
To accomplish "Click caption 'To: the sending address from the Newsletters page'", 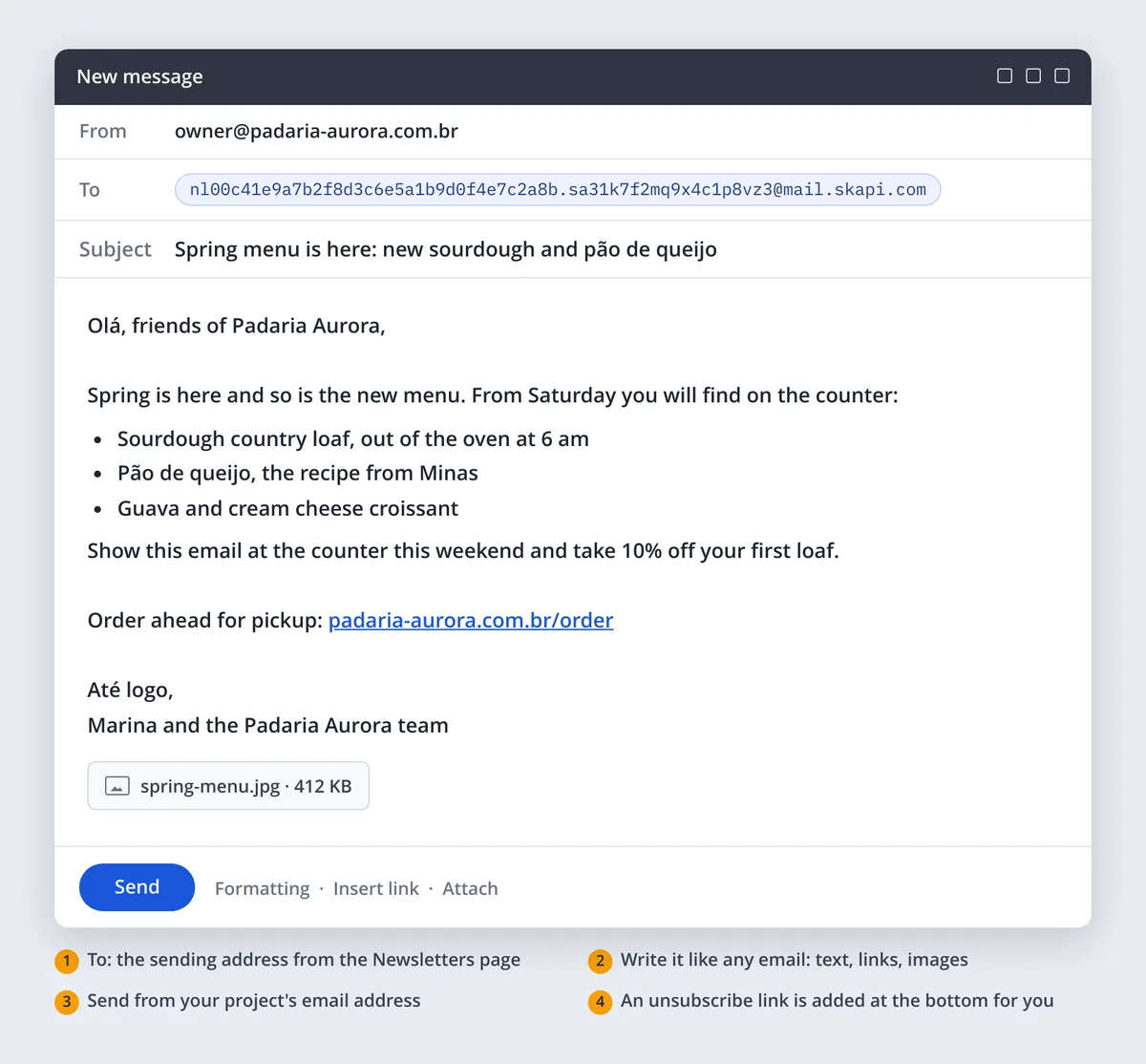I will 304,960.
